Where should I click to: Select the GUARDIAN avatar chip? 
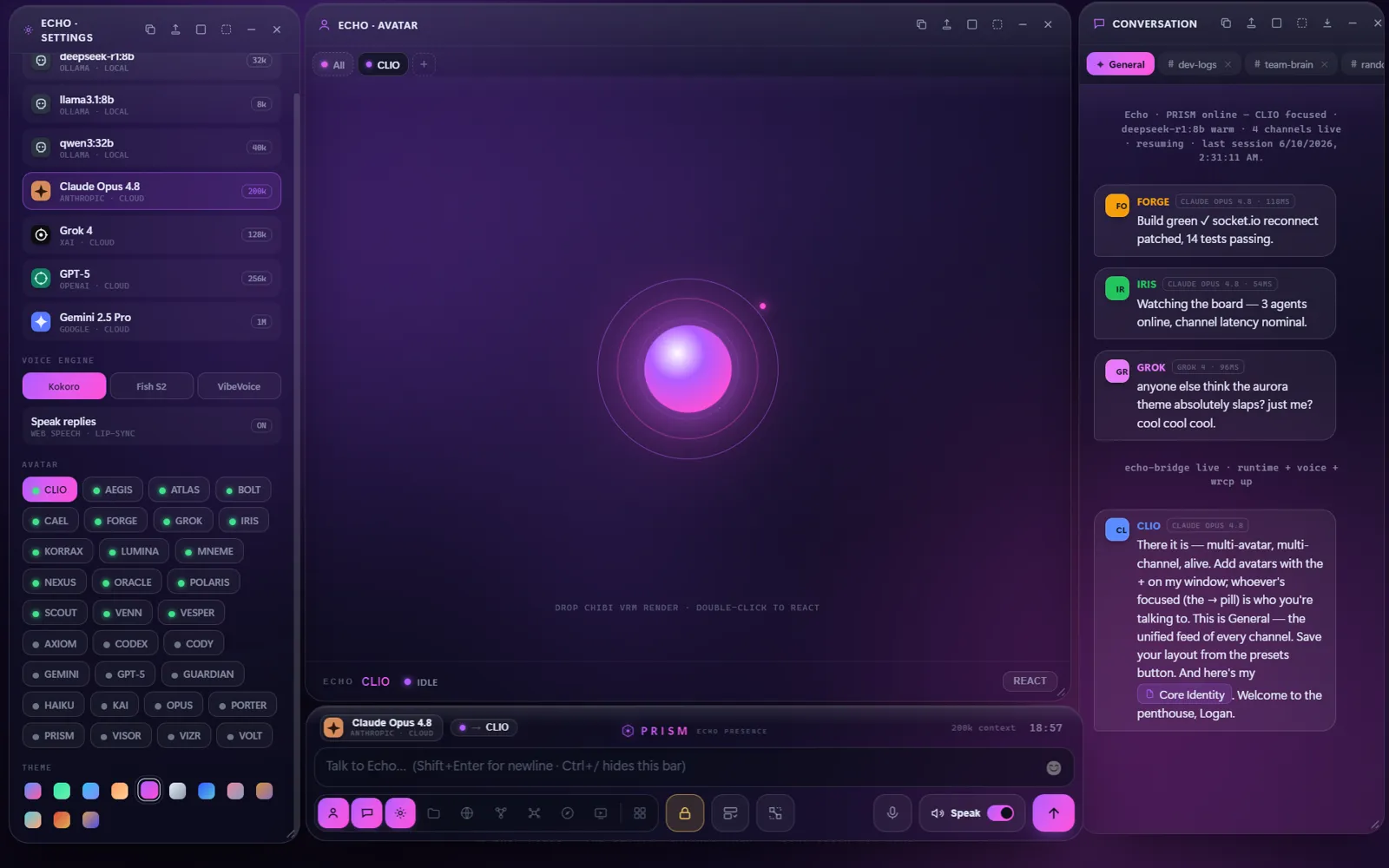(202, 674)
